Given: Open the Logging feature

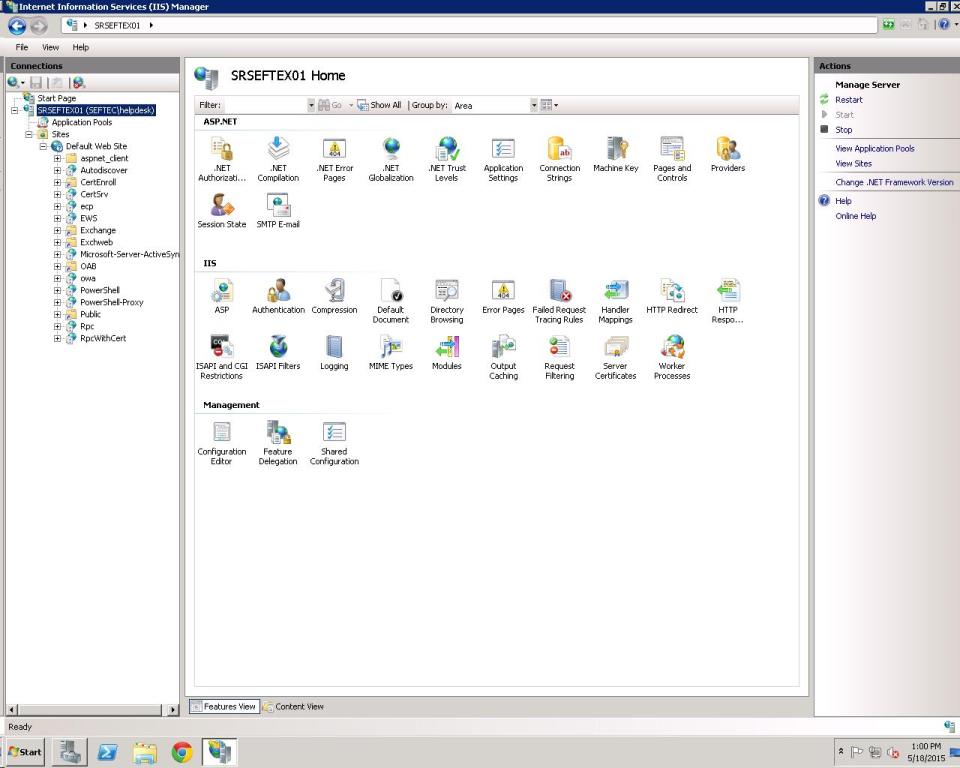Looking at the screenshot, I should pyautogui.click(x=334, y=353).
